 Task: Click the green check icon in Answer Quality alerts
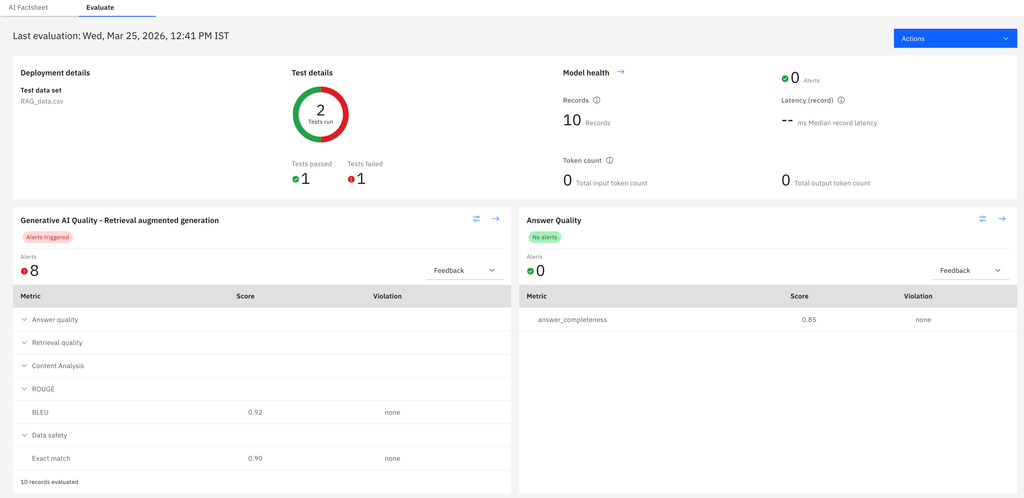(530, 271)
